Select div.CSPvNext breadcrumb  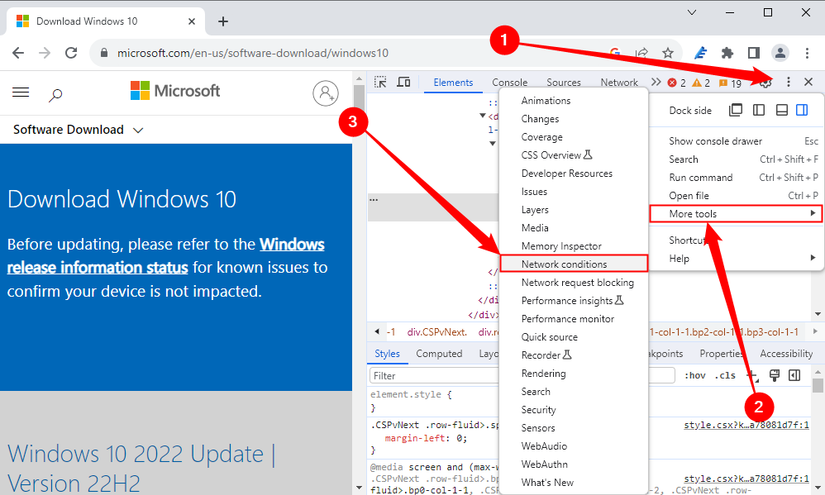(x=437, y=332)
